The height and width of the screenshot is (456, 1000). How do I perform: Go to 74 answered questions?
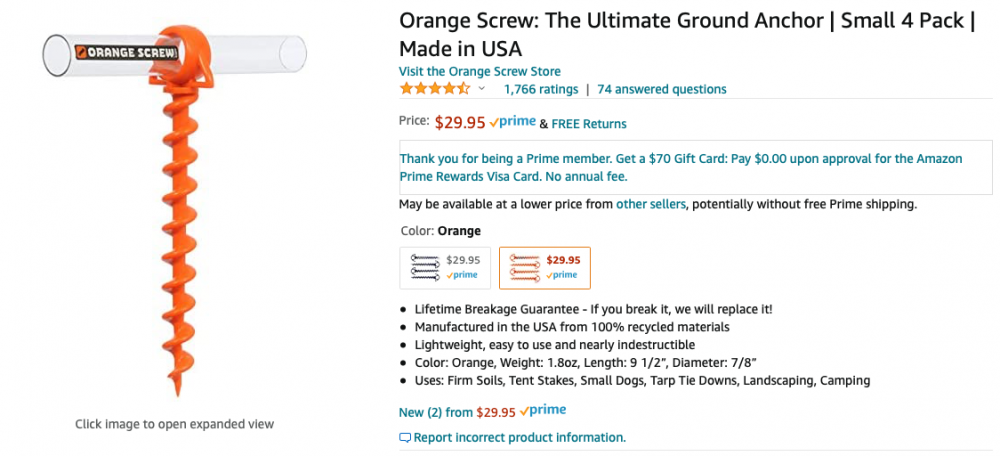pos(662,89)
